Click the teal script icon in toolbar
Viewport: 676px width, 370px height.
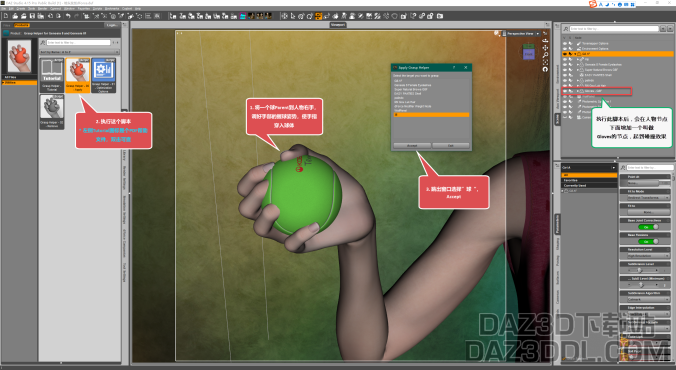tap(243, 16)
